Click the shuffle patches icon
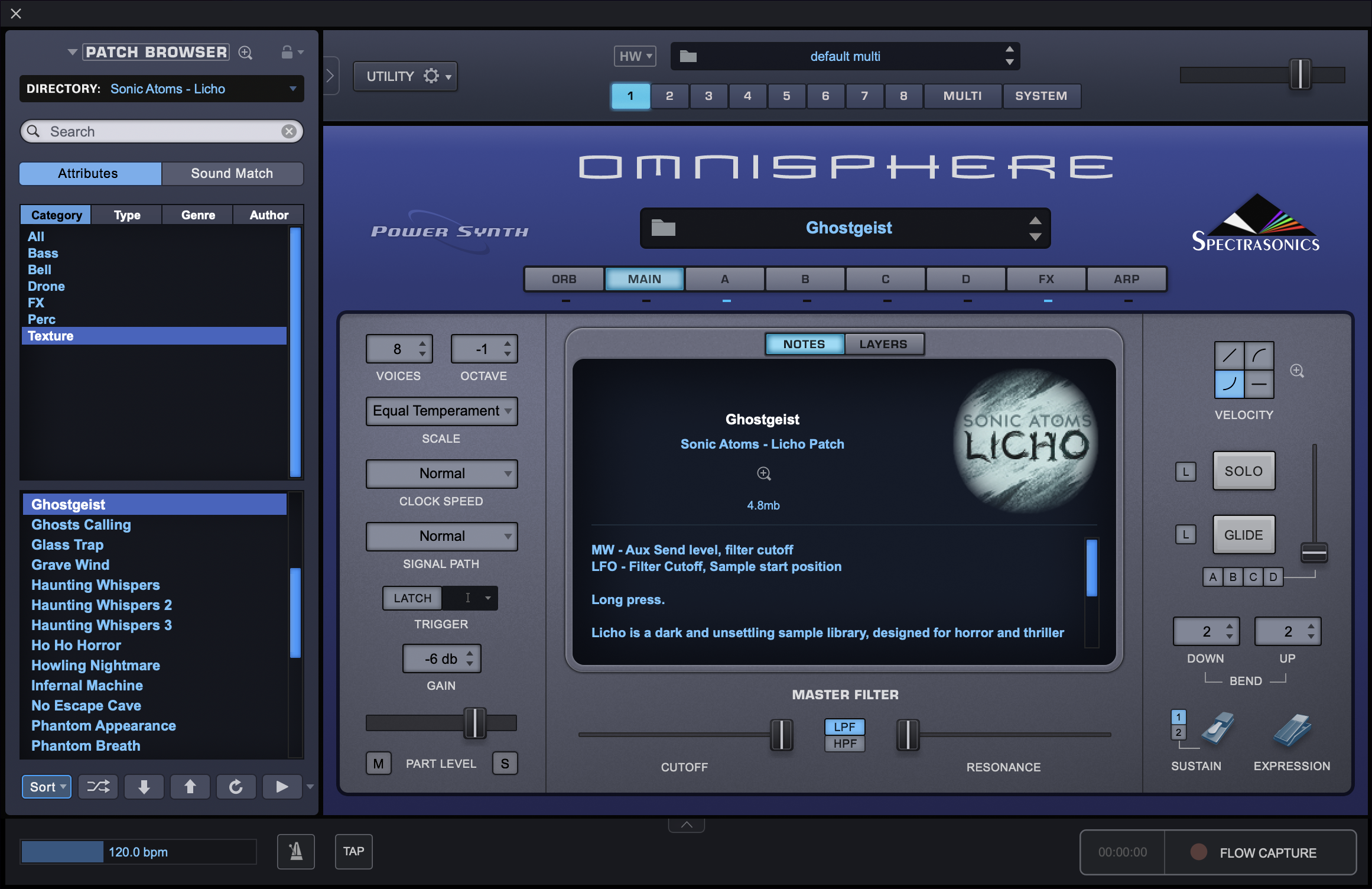This screenshot has height=889, width=1372. pyautogui.click(x=98, y=787)
